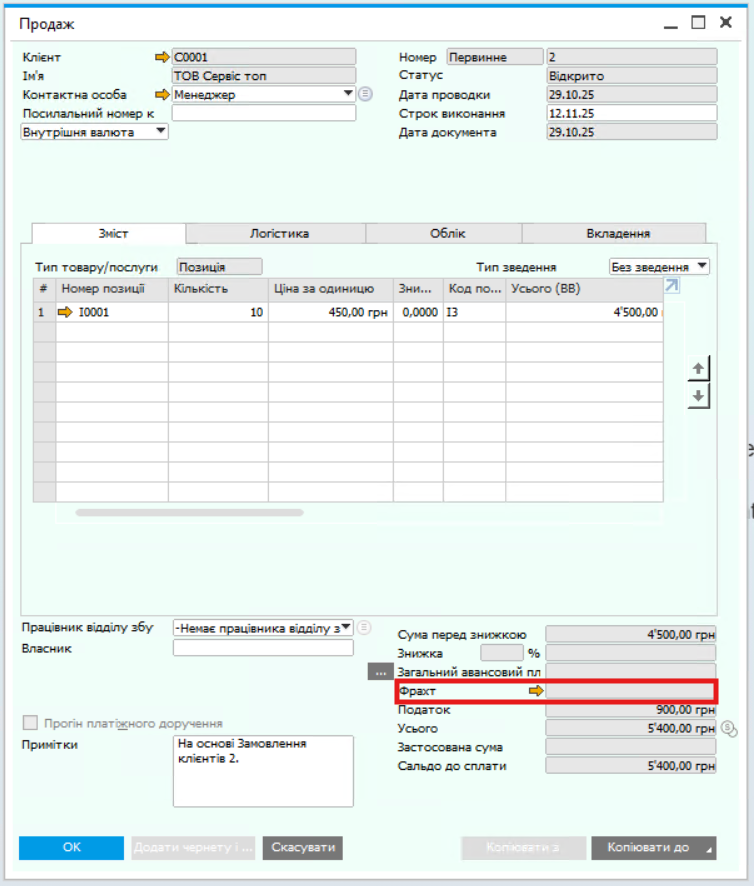Click the Скасувати button
The height and width of the screenshot is (886, 754).
pos(302,847)
